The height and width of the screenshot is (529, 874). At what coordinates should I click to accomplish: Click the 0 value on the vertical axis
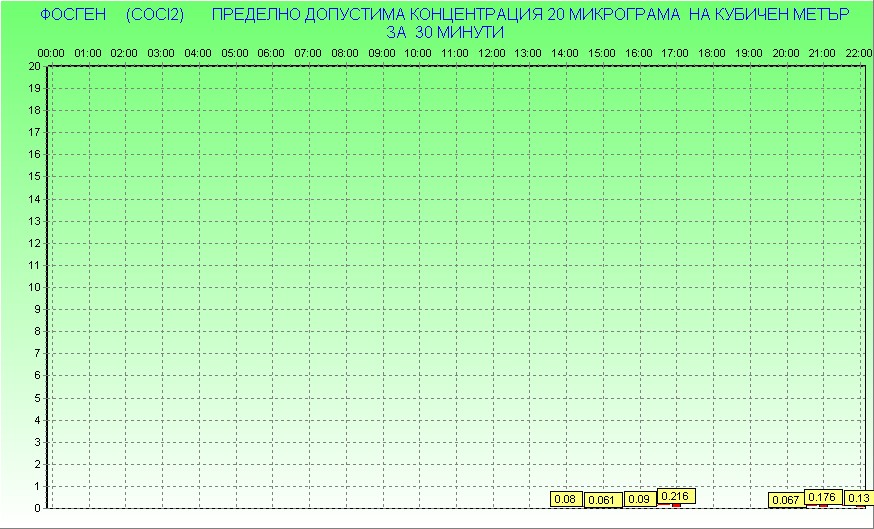38,508
